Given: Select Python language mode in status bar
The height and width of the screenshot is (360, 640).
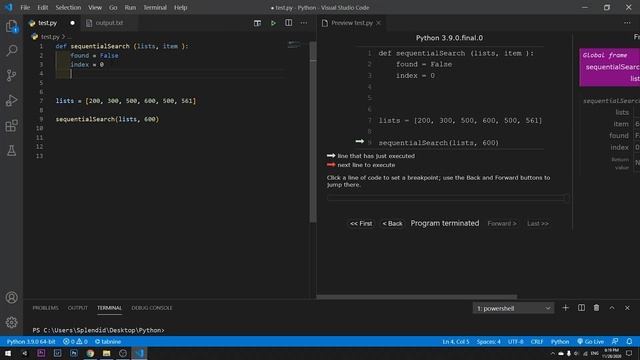Looking at the screenshot, I should point(560,342).
